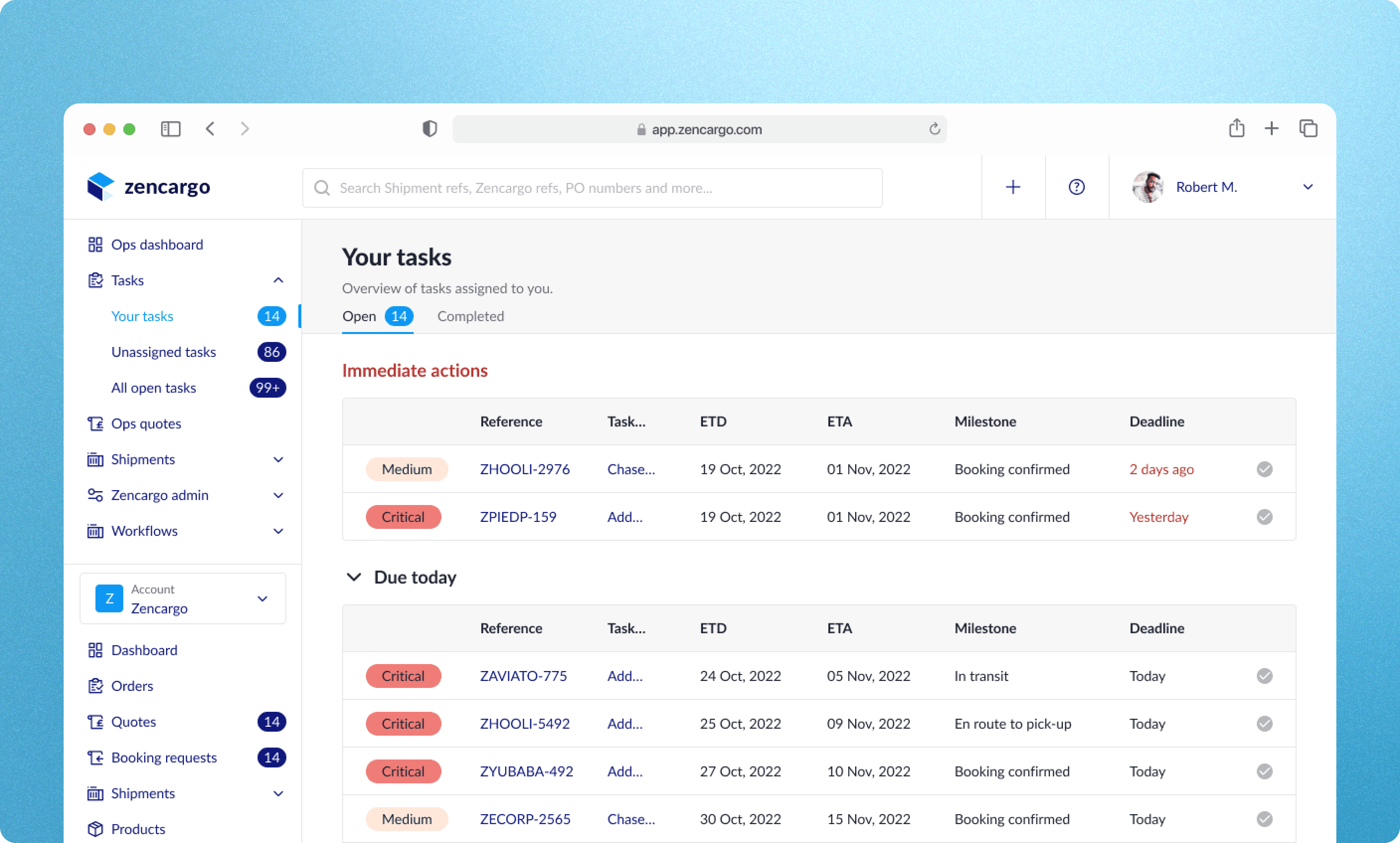This screenshot has height=843, width=1400.
Task: Click the shipment search input field
Action: pos(592,188)
